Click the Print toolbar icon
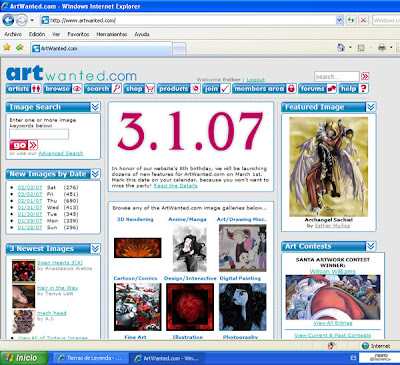The width and height of the screenshot is (400, 365). (x=382, y=48)
